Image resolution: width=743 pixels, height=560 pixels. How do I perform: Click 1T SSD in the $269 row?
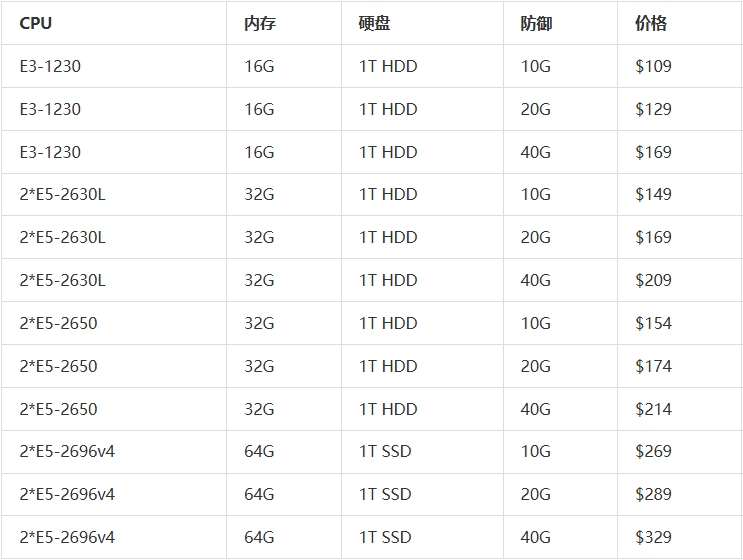385,451
